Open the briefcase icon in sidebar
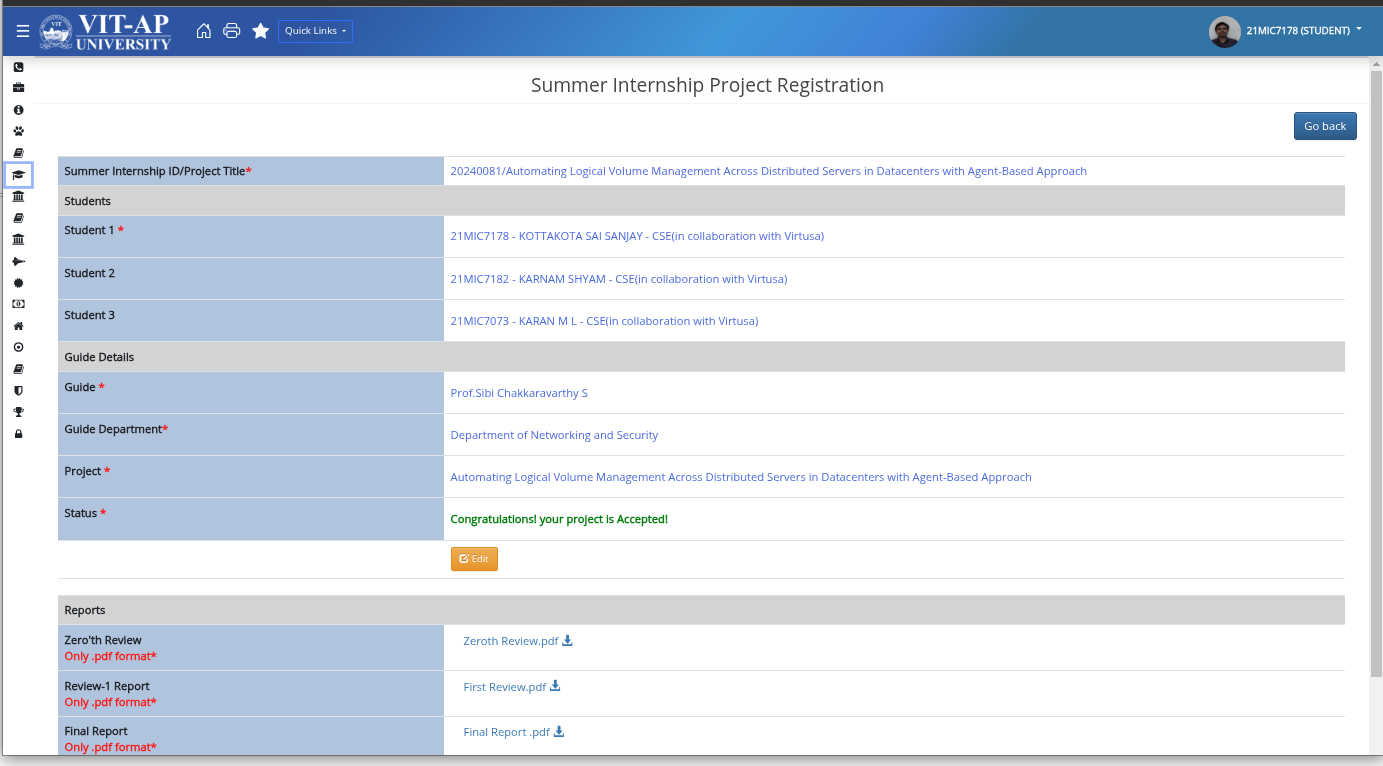The height and width of the screenshot is (766, 1383). [18, 88]
